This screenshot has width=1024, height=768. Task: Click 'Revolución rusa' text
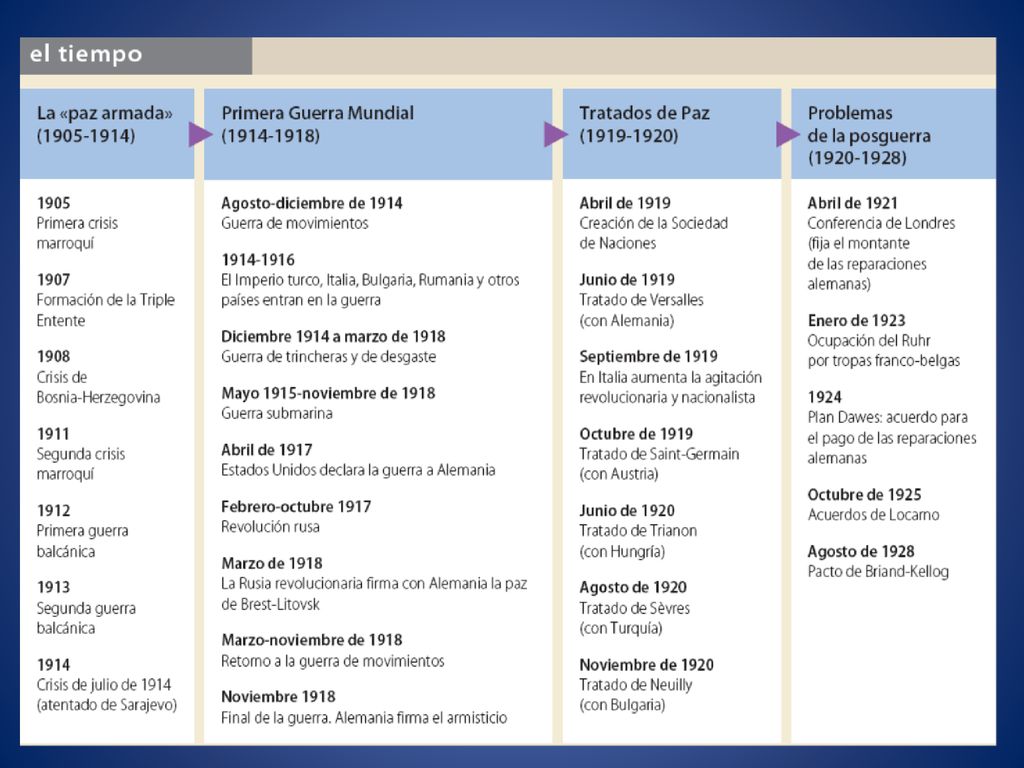[270, 527]
